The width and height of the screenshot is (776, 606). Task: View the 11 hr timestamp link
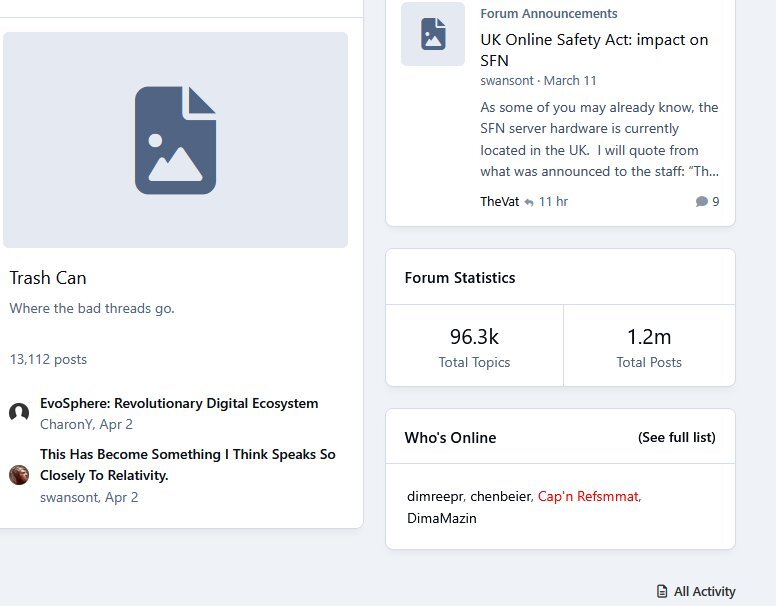[x=553, y=202]
